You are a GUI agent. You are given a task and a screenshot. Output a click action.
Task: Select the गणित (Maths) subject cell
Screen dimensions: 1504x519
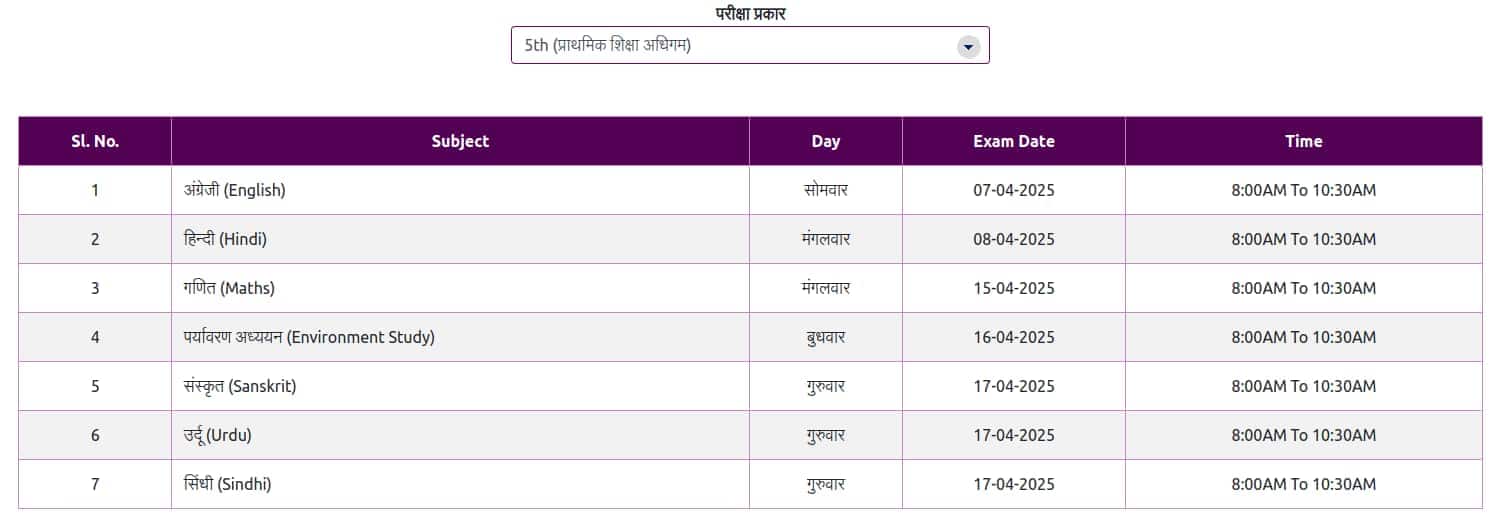(460, 288)
